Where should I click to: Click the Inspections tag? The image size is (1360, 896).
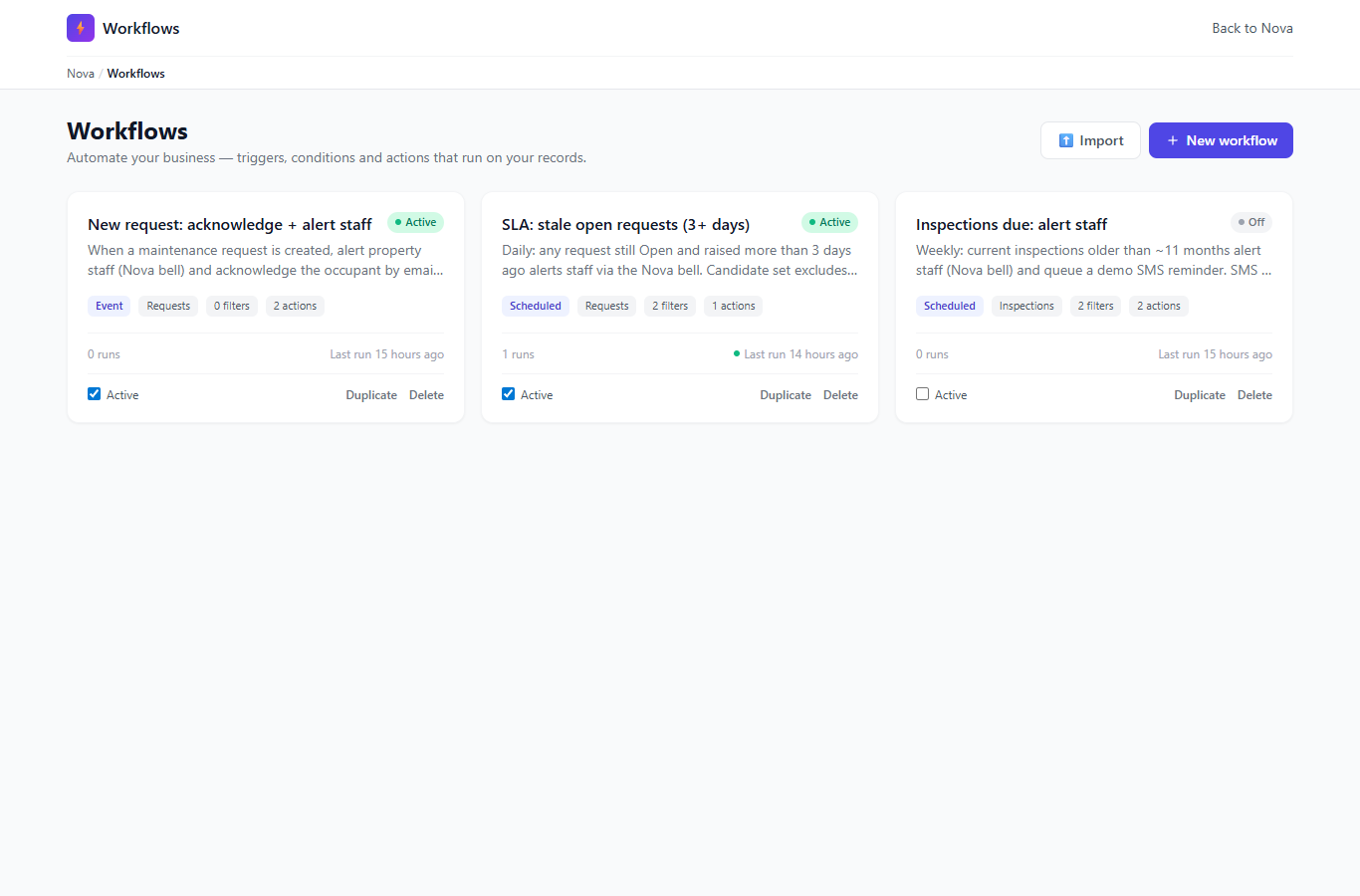pos(1026,306)
